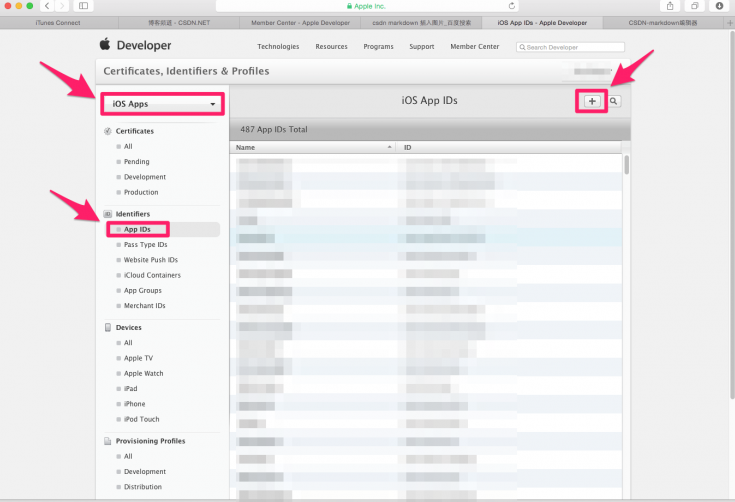
Task: Select Pass Type IDs
Action: tap(145, 245)
